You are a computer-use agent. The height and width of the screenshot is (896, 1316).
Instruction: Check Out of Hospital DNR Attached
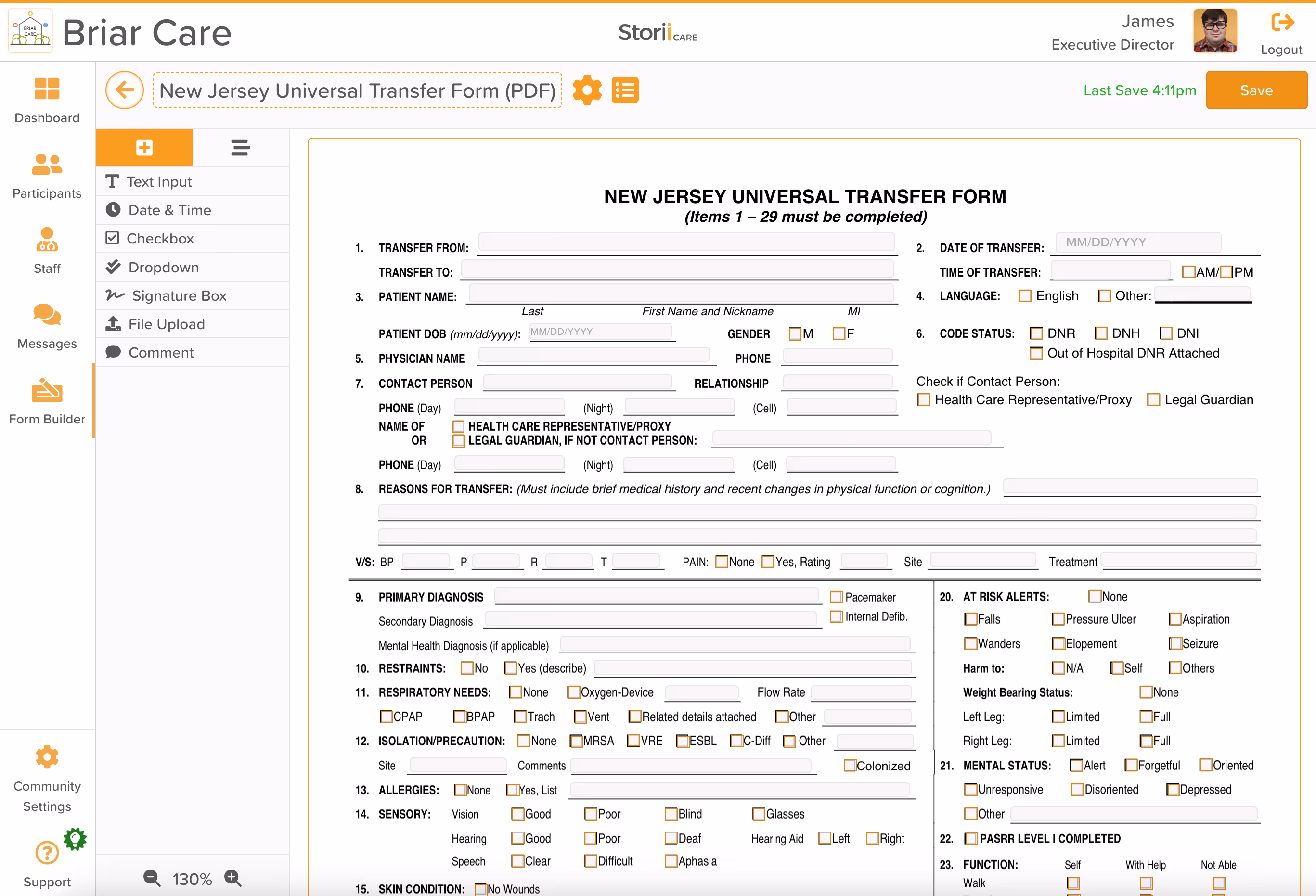(x=1036, y=354)
